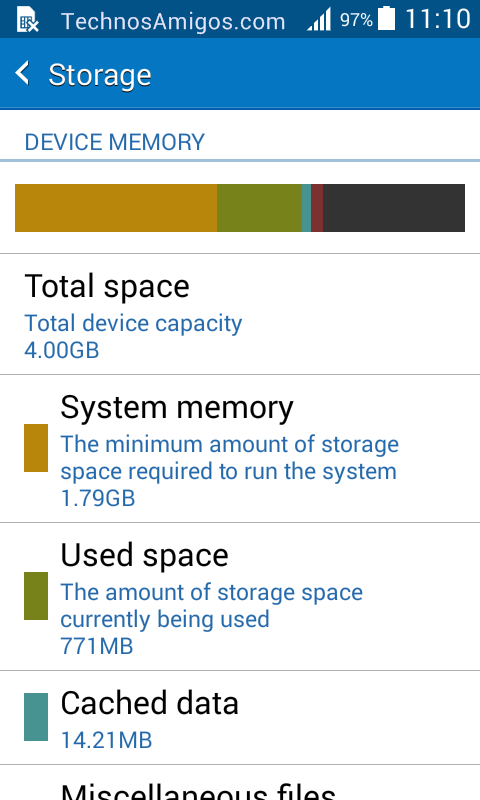Image resolution: width=480 pixels, height=800 pixels.
Task: Open the Used space entry
Action: tap(240, 597)
